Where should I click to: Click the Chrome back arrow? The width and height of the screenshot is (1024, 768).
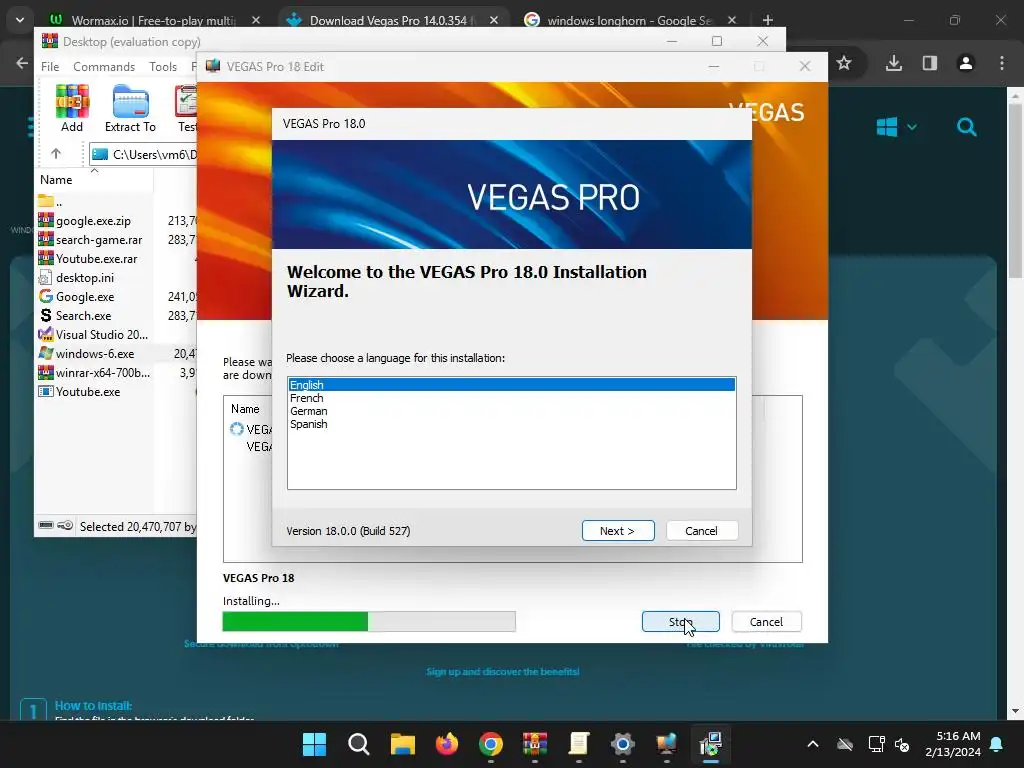pyautogui.click(x=22, y=63)
